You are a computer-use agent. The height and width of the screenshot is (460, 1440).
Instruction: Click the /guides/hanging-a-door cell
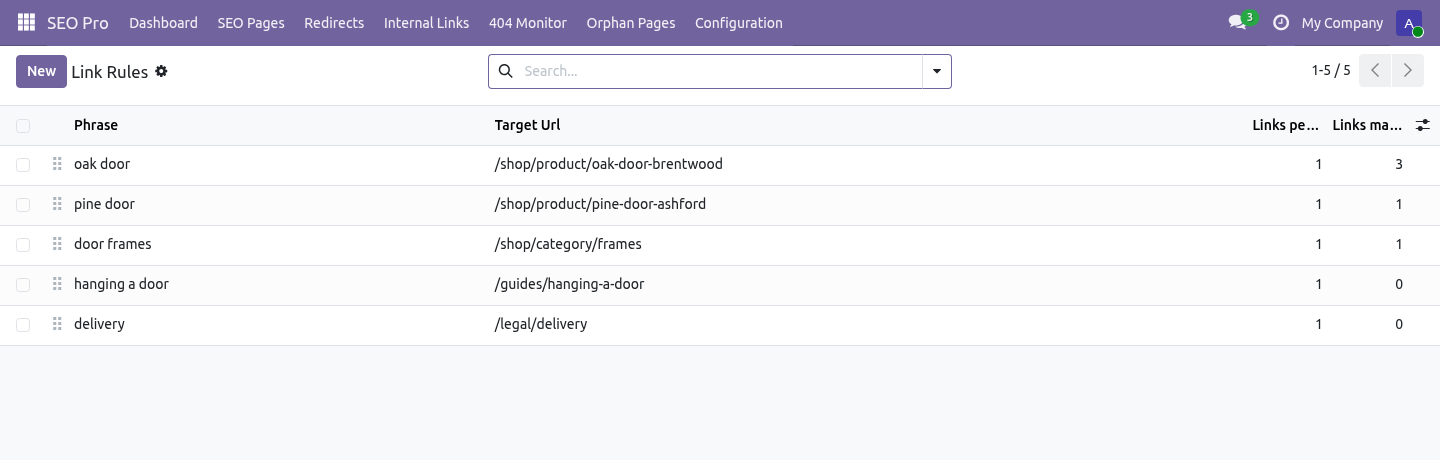point(569,284)
